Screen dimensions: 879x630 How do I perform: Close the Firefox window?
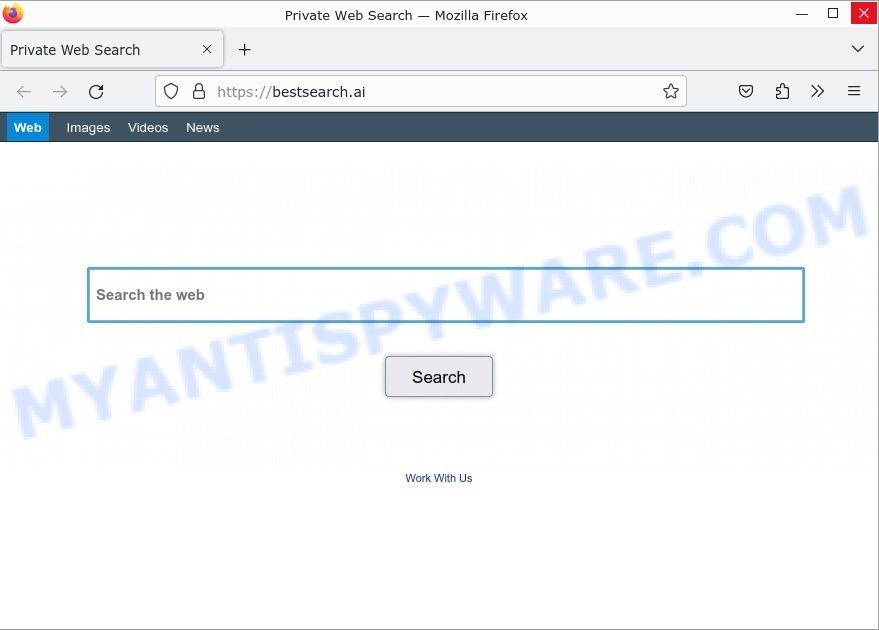tap(864, 13)
